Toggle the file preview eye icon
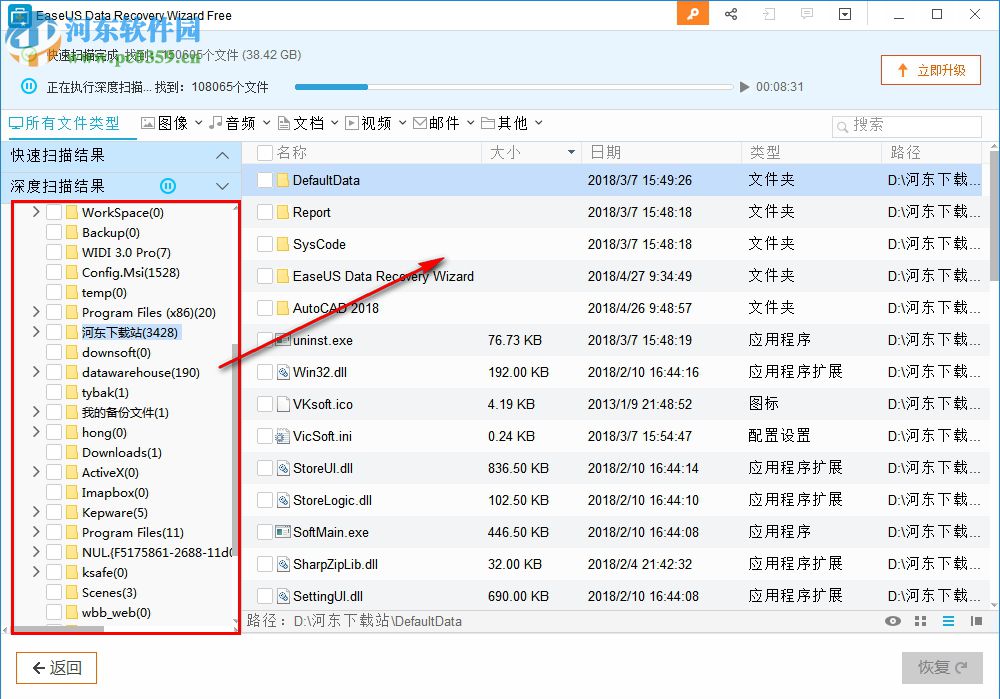Viewport: 1000px width, 699px height. click(x=893, y=621)
